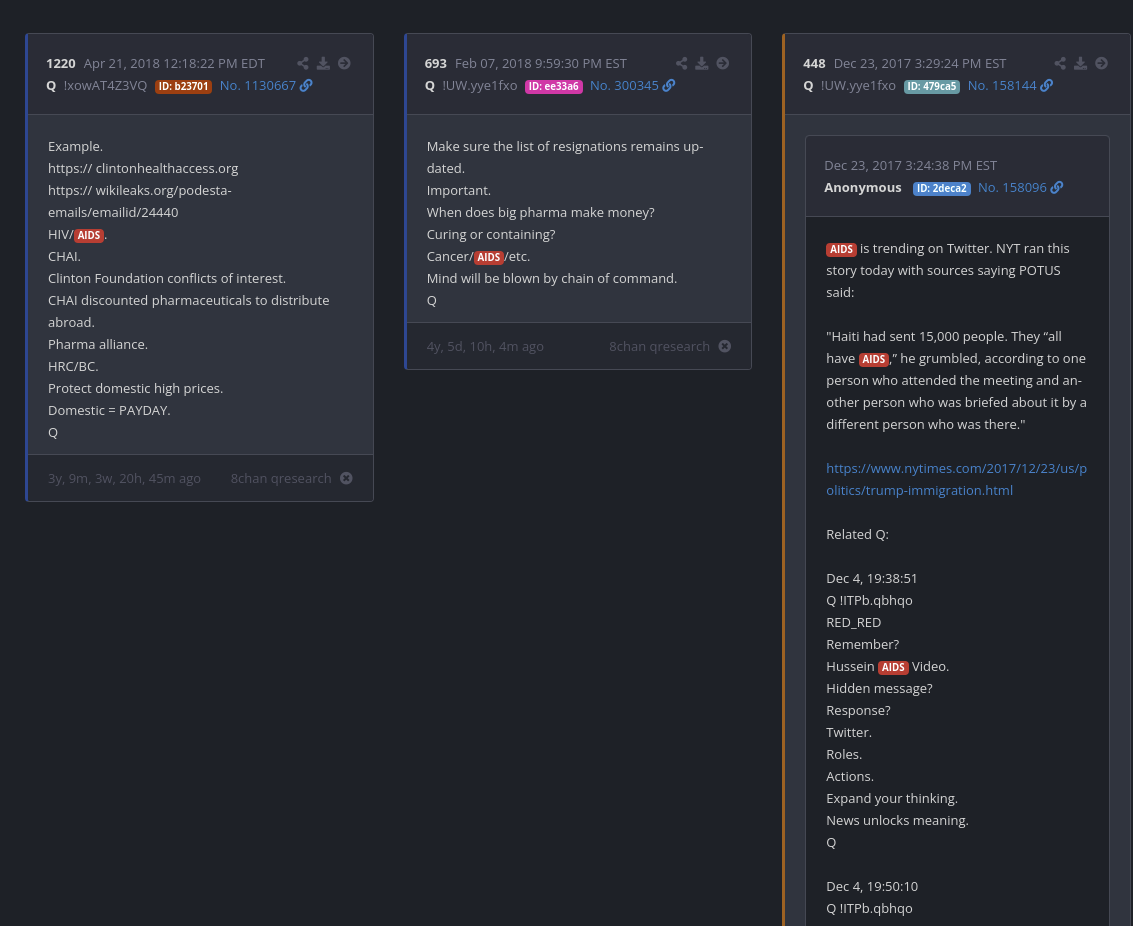Click 'Mind will be blown by chain of command.'

point(552,278)
